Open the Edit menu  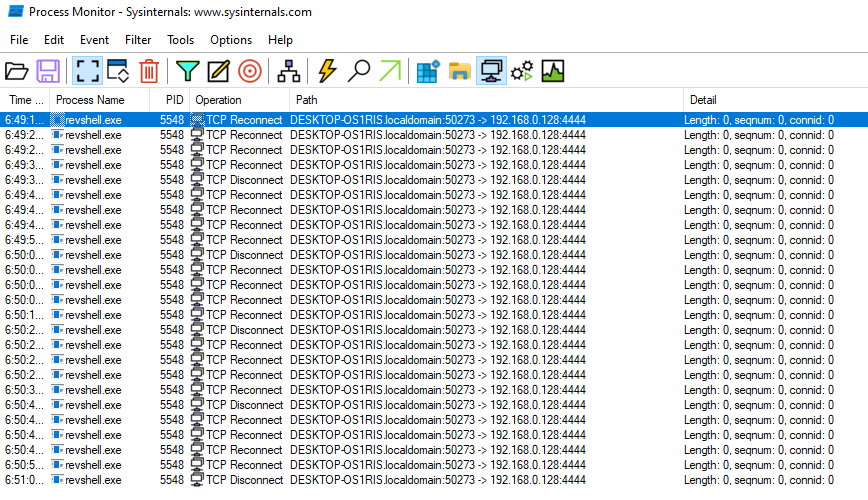pos(54,40)
